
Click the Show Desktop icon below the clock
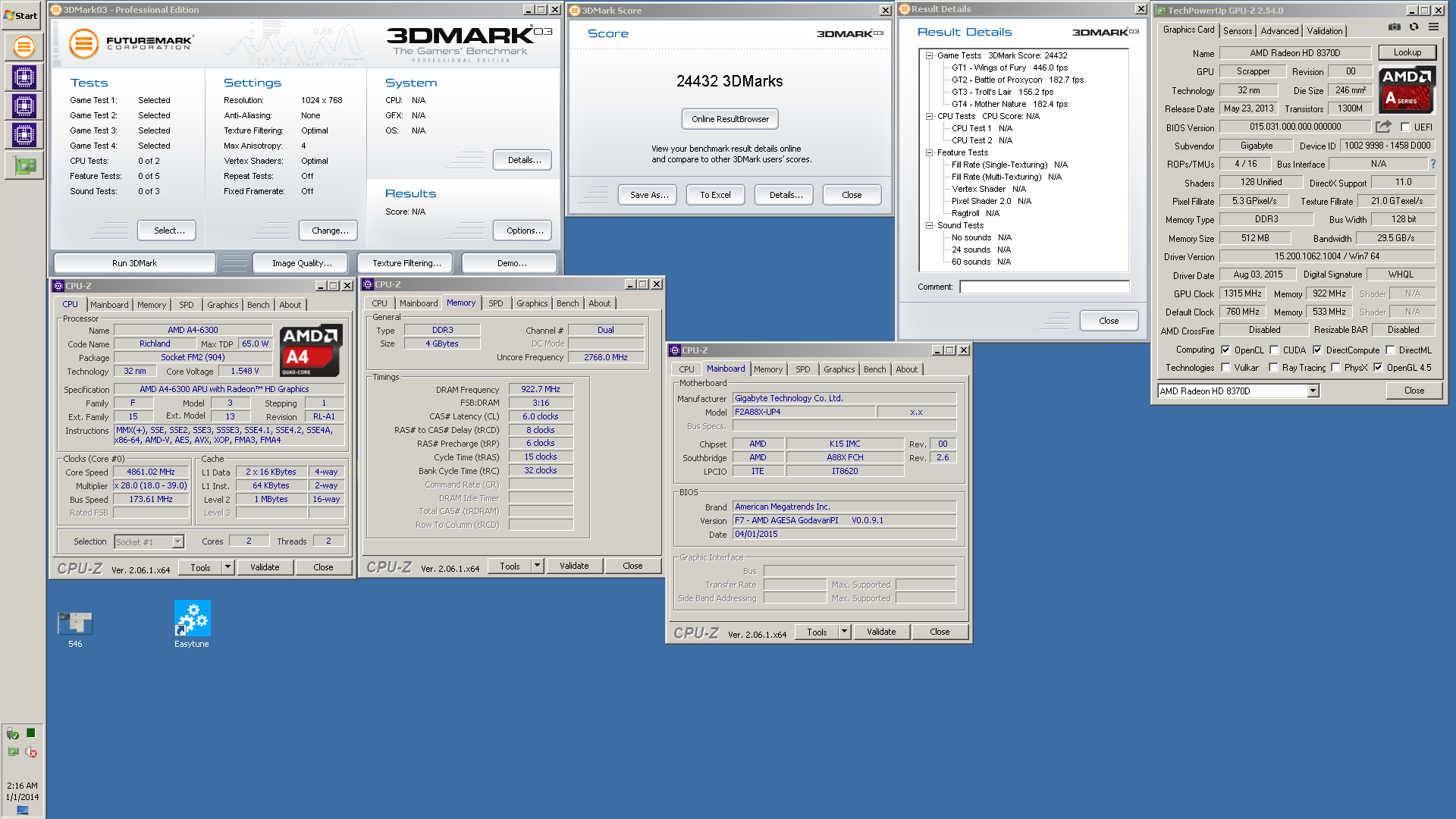point(23,810)
